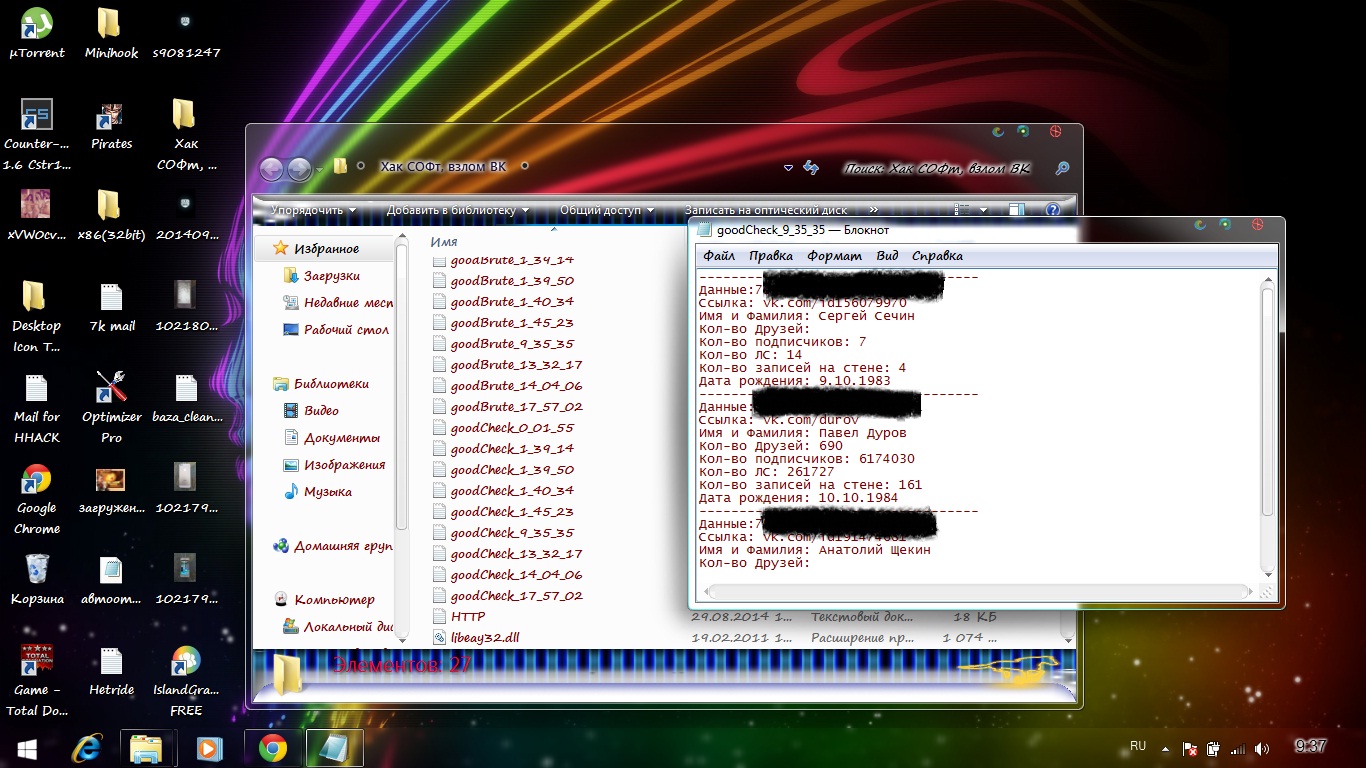Image resolution: width=1366 pixels, height=768 pixels.
Task: Click the RU language indicator
Action: coord(1138,746)
